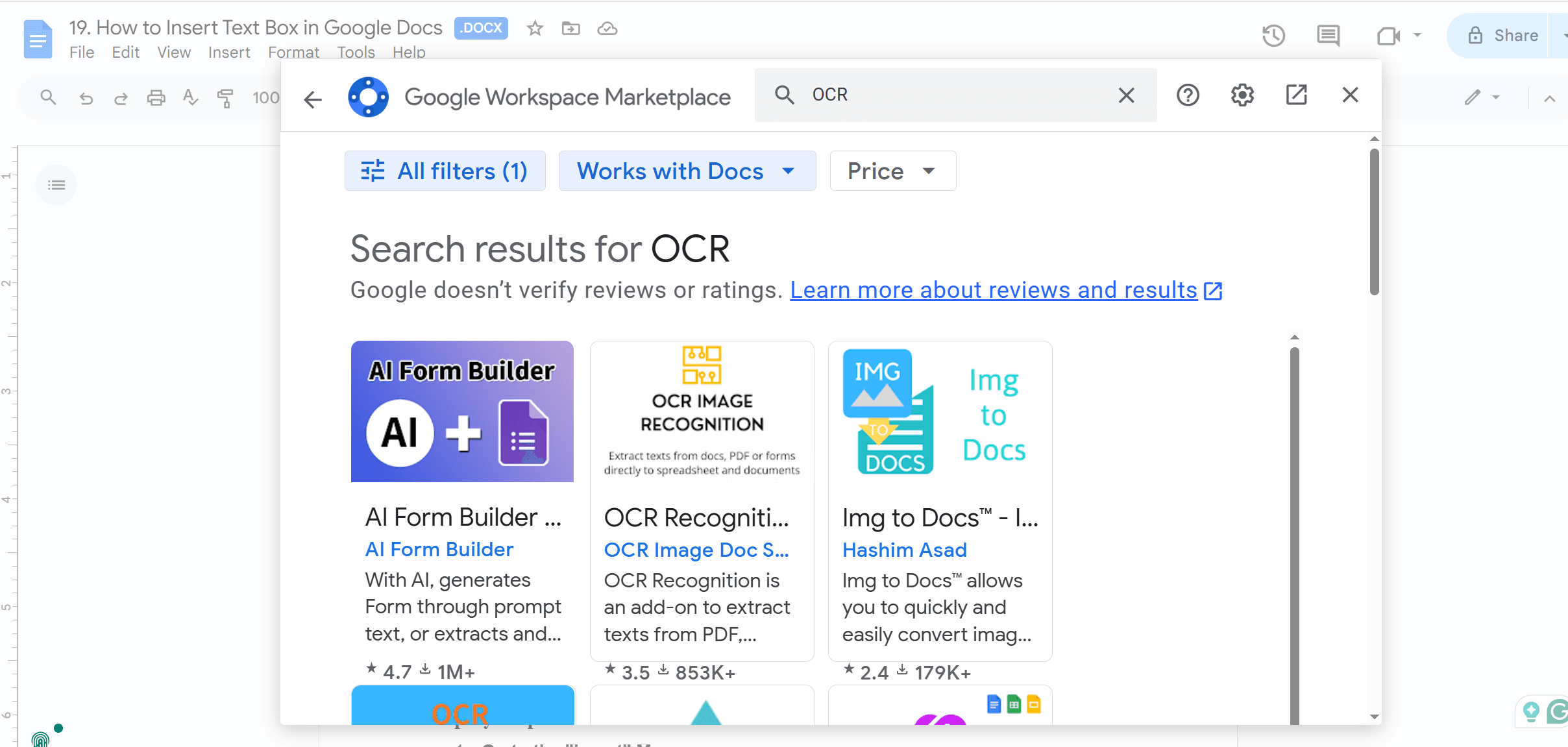Run spelling and grammar check
1568x747 pixels.
click(x=190, y=98)
